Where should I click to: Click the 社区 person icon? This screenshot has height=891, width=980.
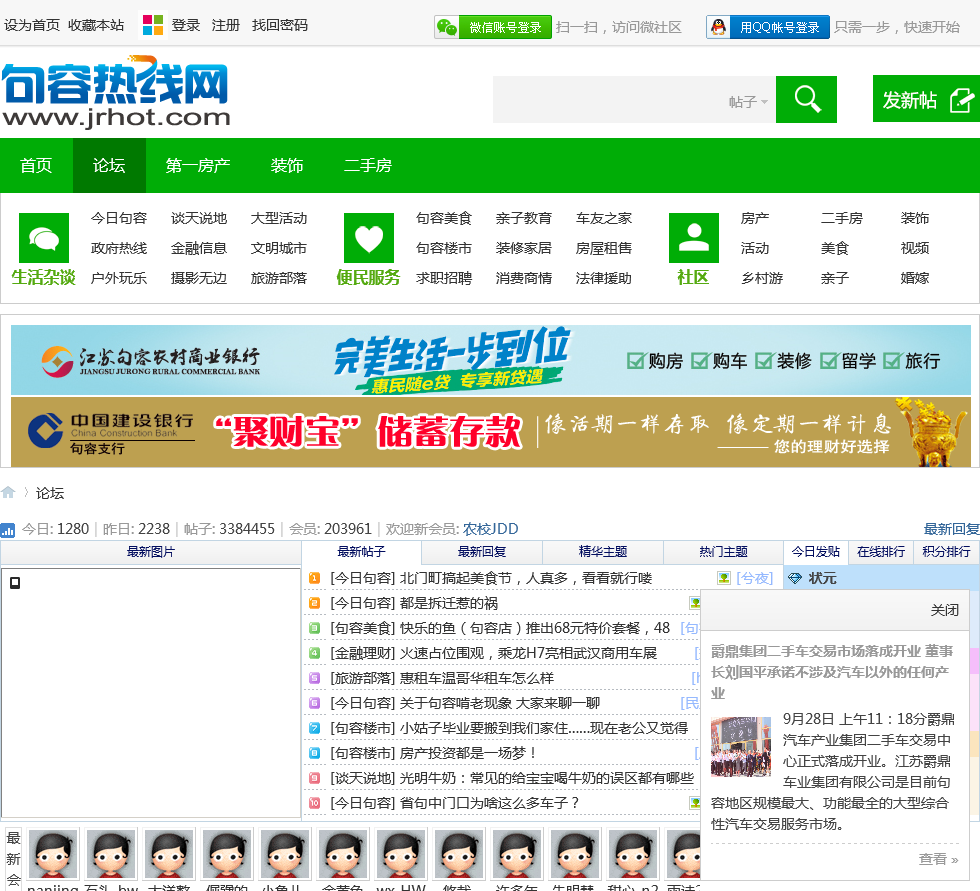coord(694,238)
